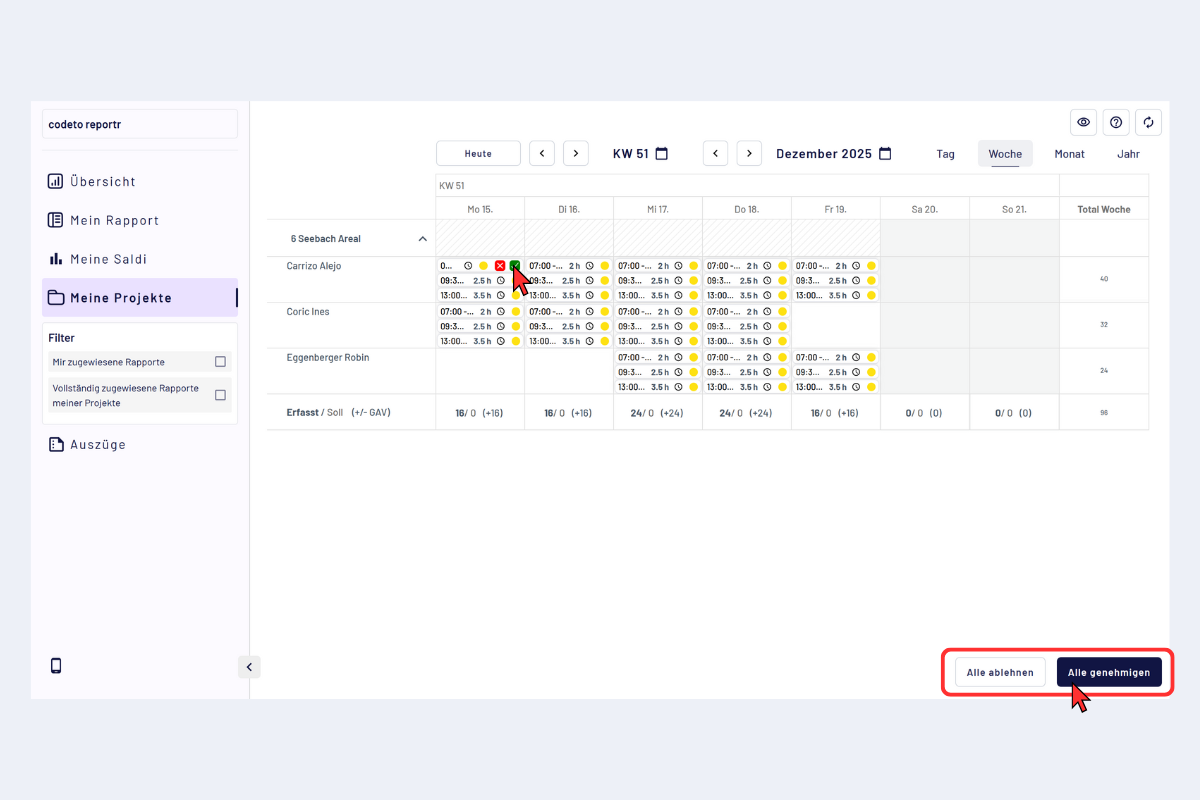The image size is (1200, 800).
Task: Switch to the Tag view tab
Action: pyautogui.click(x=945, y=154)
